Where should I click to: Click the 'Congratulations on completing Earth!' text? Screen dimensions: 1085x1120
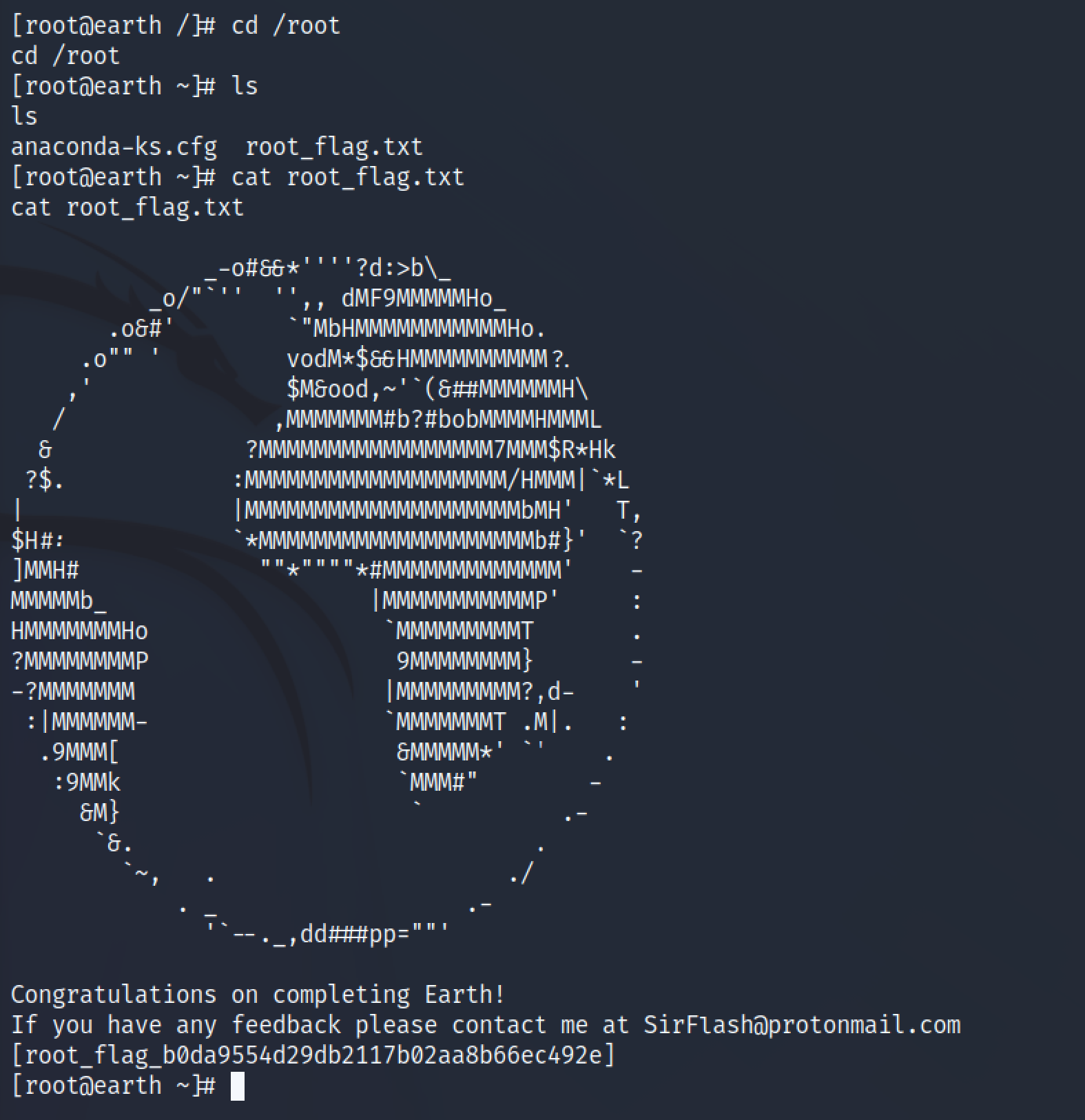[x=258, y=995]
